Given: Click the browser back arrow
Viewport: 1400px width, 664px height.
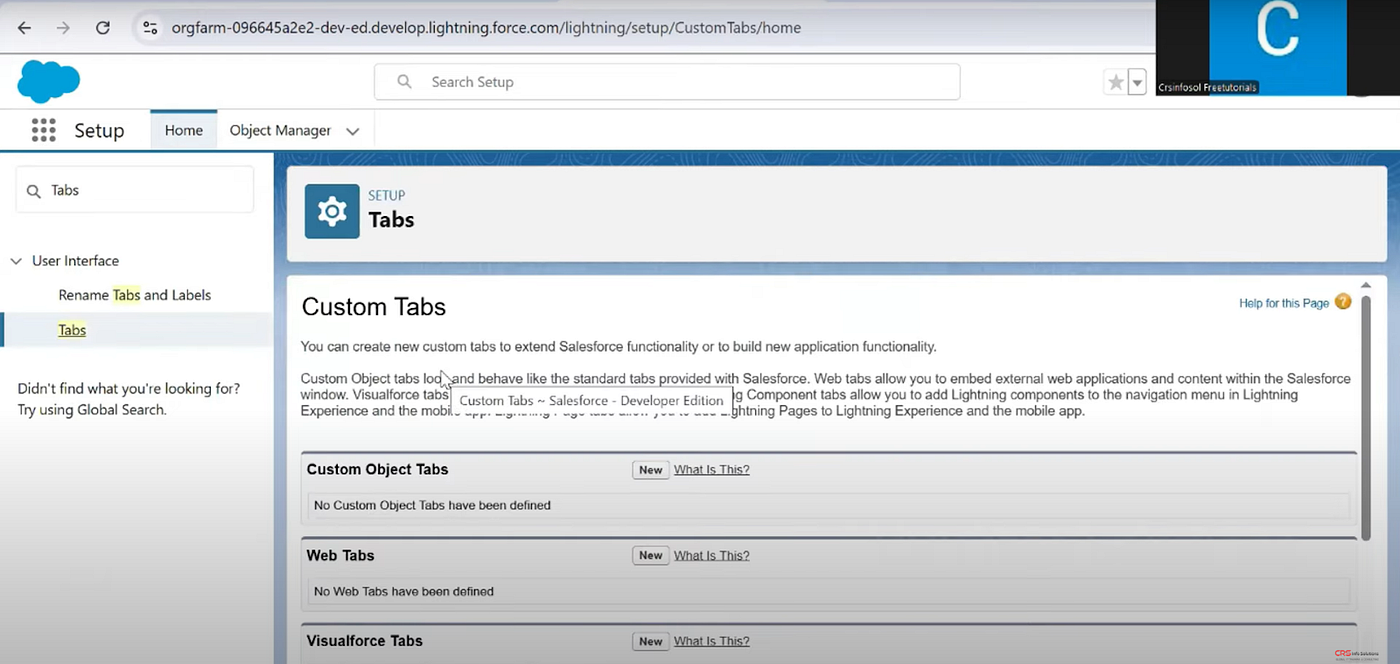Looking at the screenshot, I should 24,28.
